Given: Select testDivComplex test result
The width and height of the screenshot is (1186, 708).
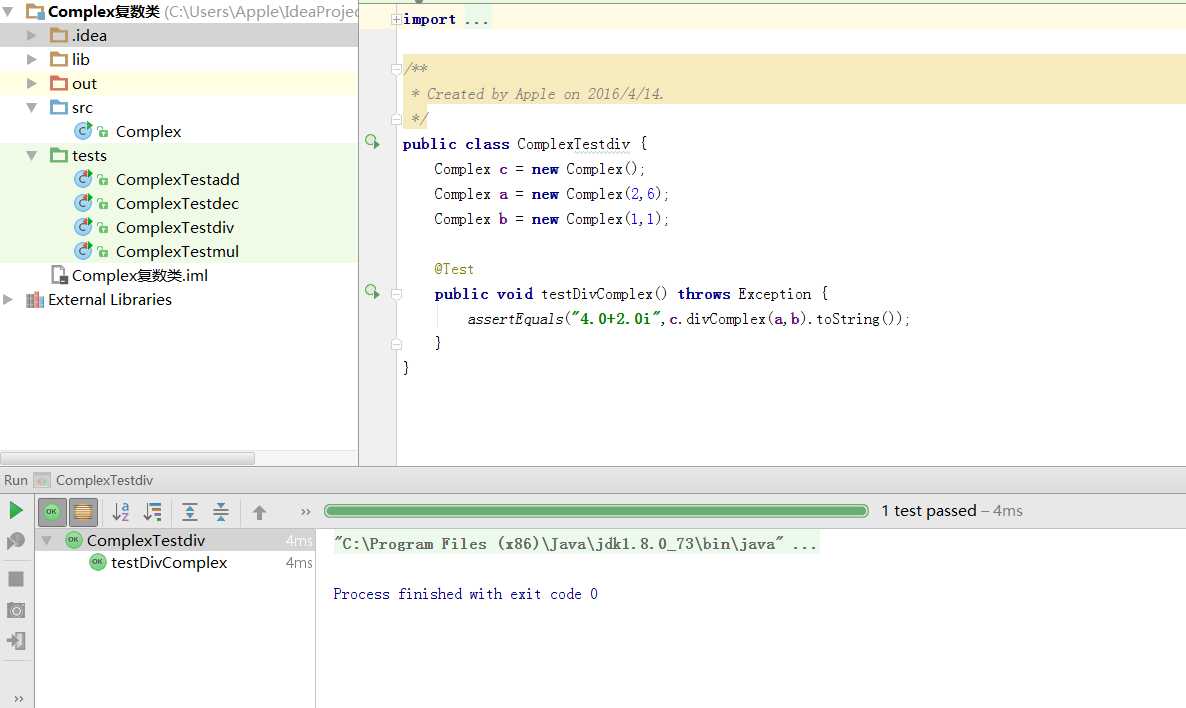Looking at the screenshot, I should pos(169,563).
